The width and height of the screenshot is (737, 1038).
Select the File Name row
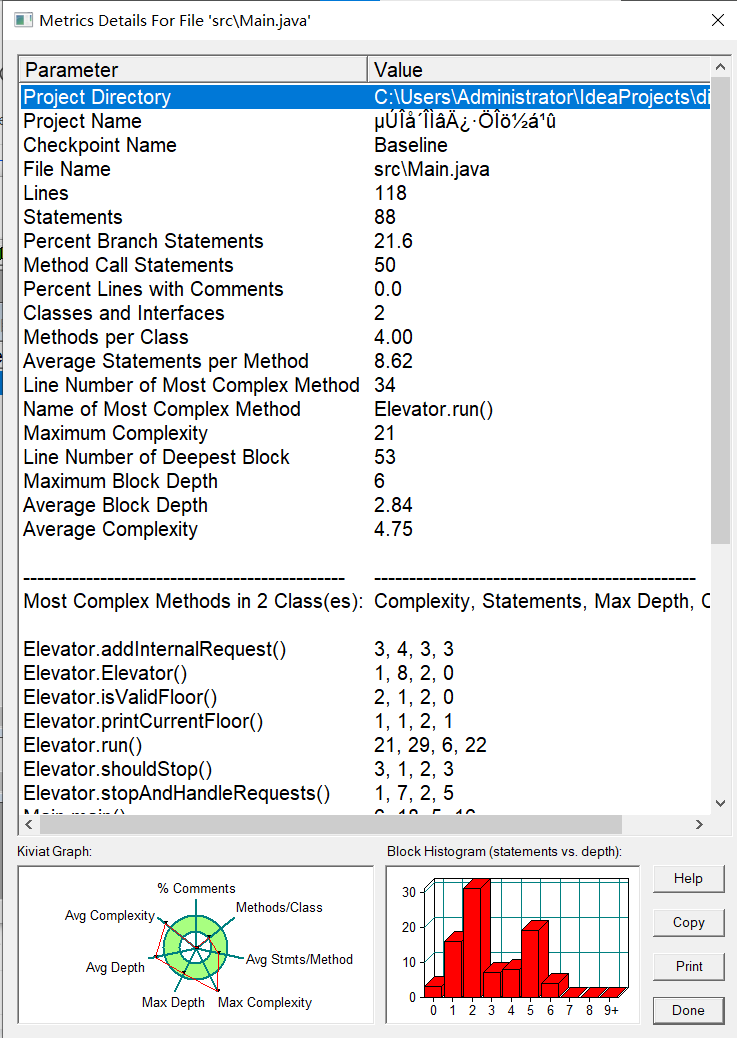pos(365,169)
